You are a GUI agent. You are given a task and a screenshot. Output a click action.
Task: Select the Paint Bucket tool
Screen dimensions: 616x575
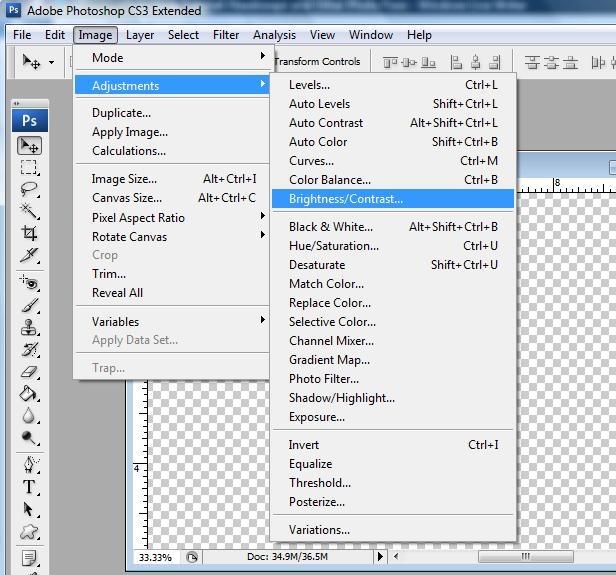[x=29, y=394]
